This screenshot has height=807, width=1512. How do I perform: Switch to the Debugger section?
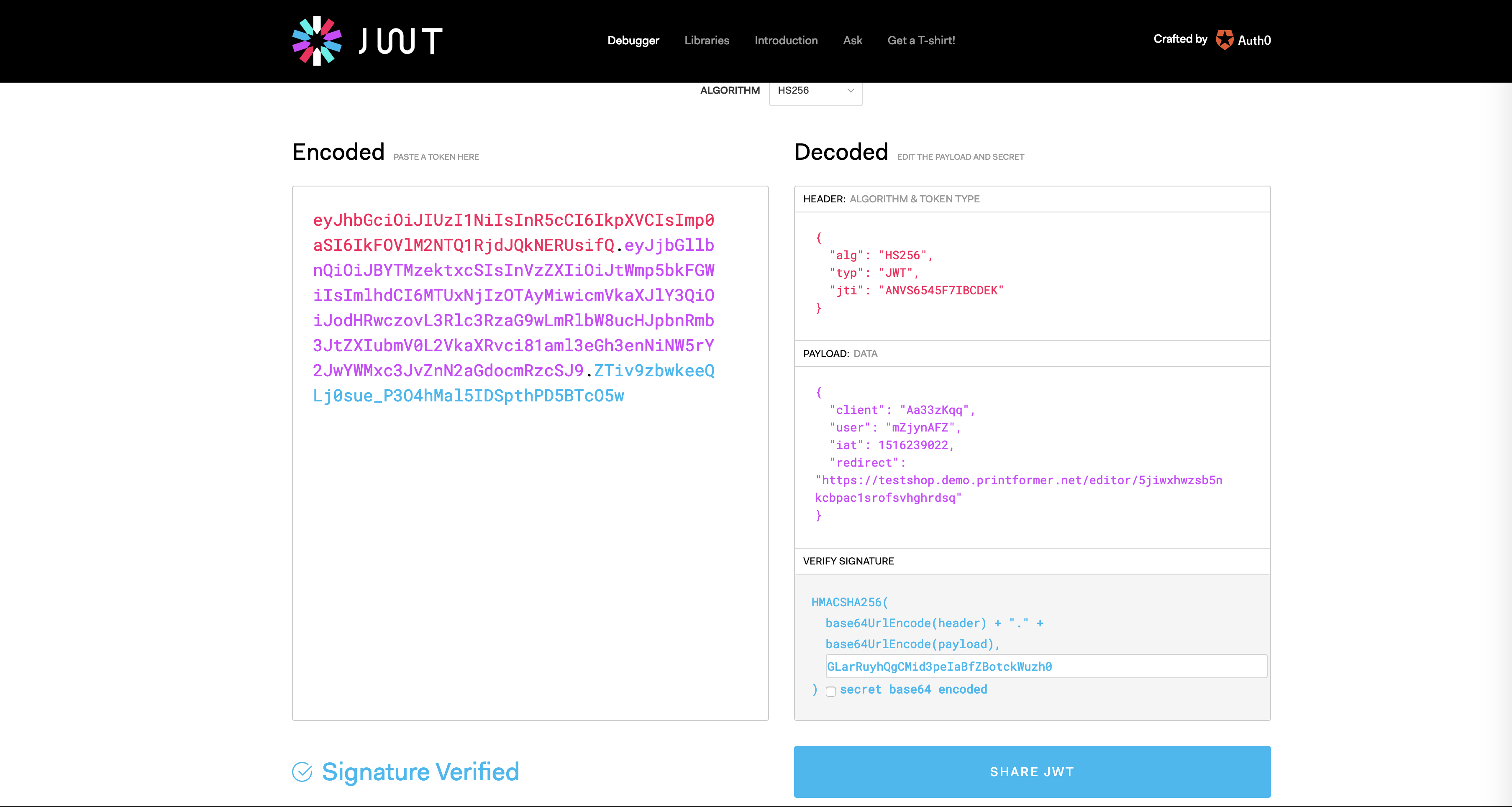coord(633,40)
